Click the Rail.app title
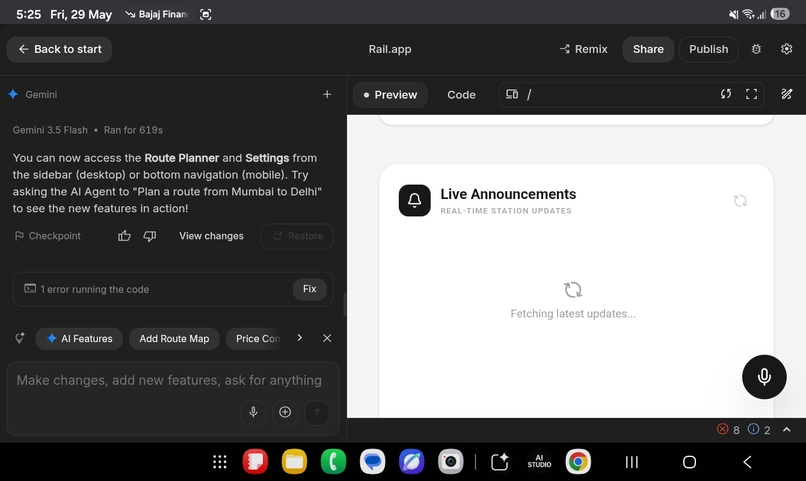Viewport: 806px width, 481px height. click(390, 49)
